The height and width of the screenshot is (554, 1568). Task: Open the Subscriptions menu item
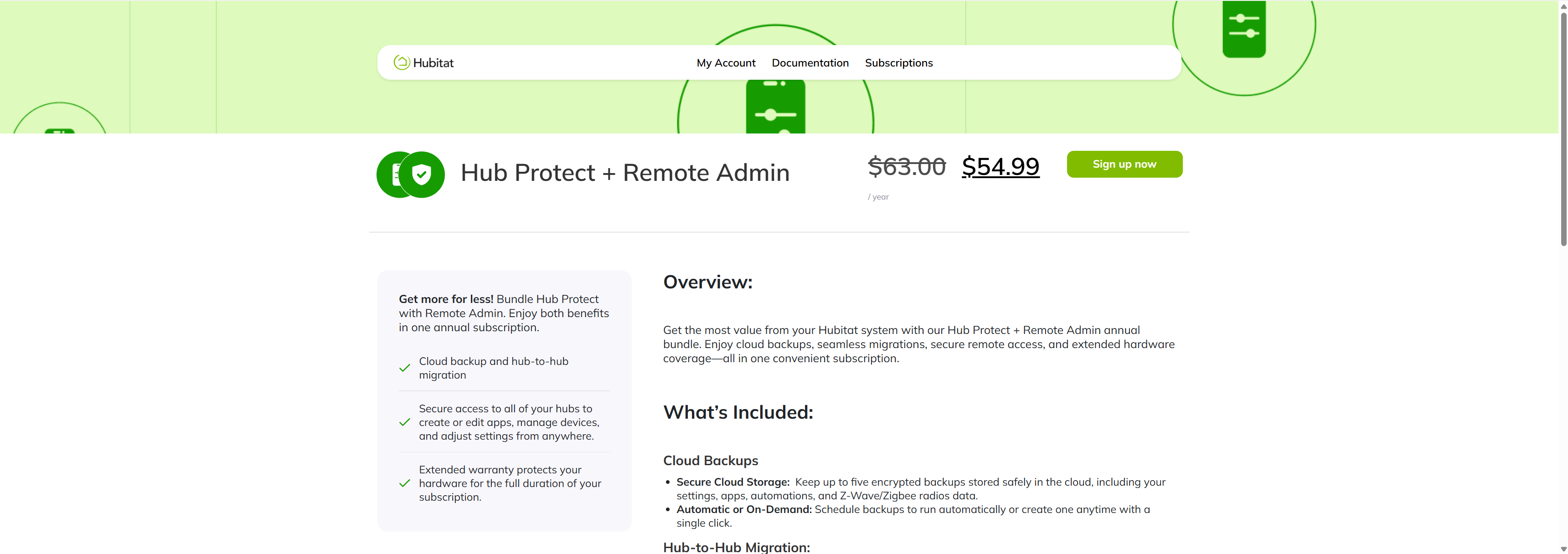pos(898,63)
